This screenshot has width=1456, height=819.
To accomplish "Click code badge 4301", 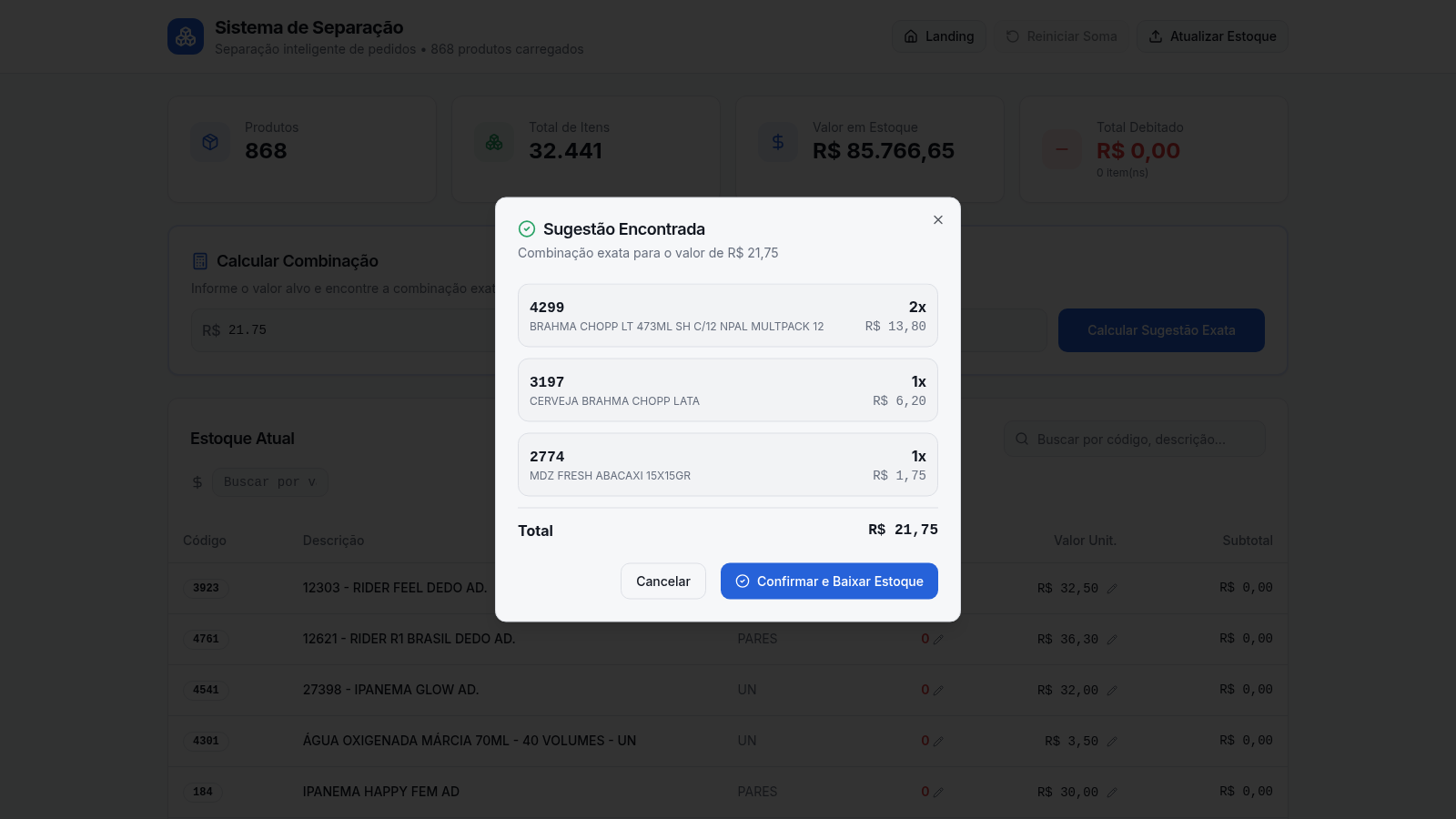I will 206,741.
